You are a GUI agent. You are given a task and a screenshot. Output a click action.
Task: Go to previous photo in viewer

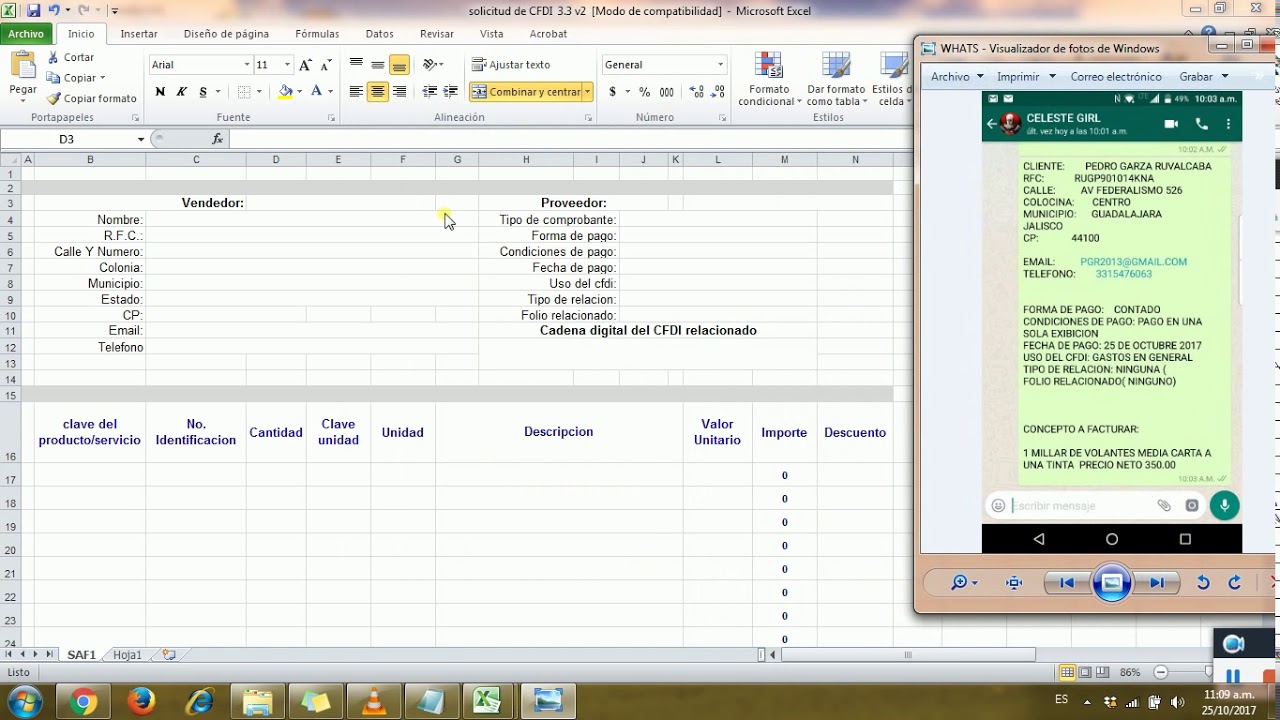(1067, 583)
